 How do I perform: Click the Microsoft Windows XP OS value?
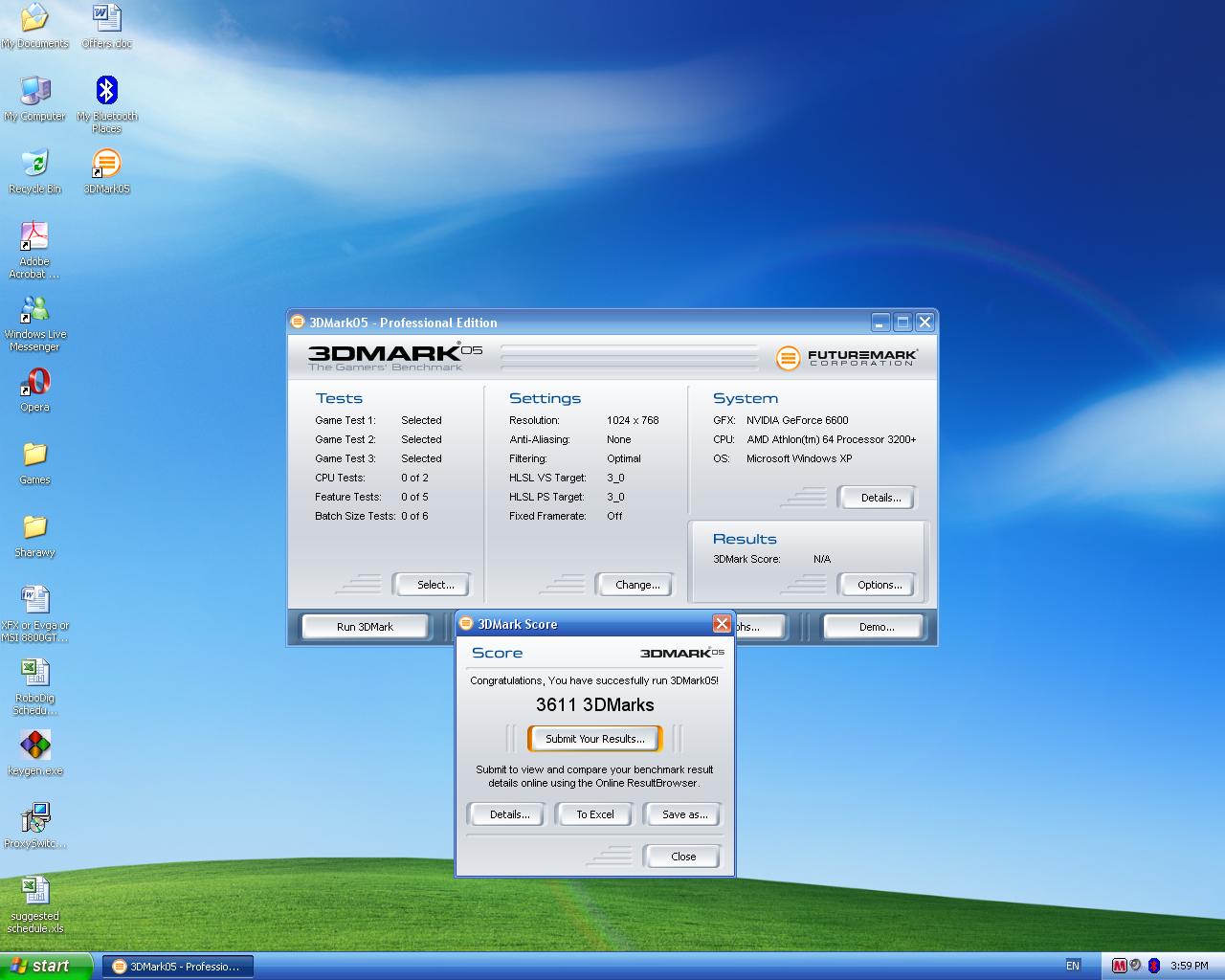[x=799, y=458]
